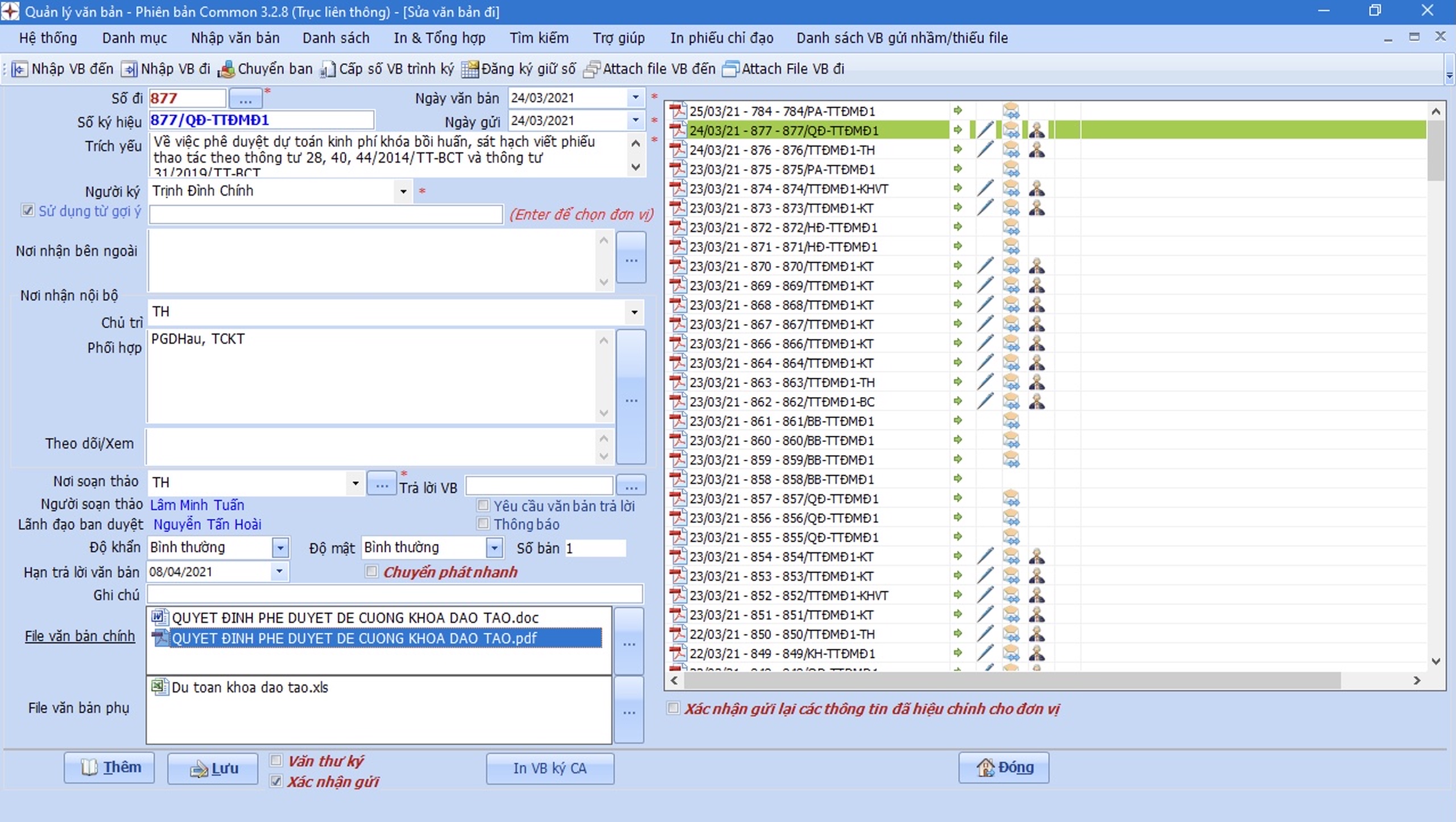Open Người ký dropdown
The width and height of the screenshot is (1456, 822).
coord(403,191)
